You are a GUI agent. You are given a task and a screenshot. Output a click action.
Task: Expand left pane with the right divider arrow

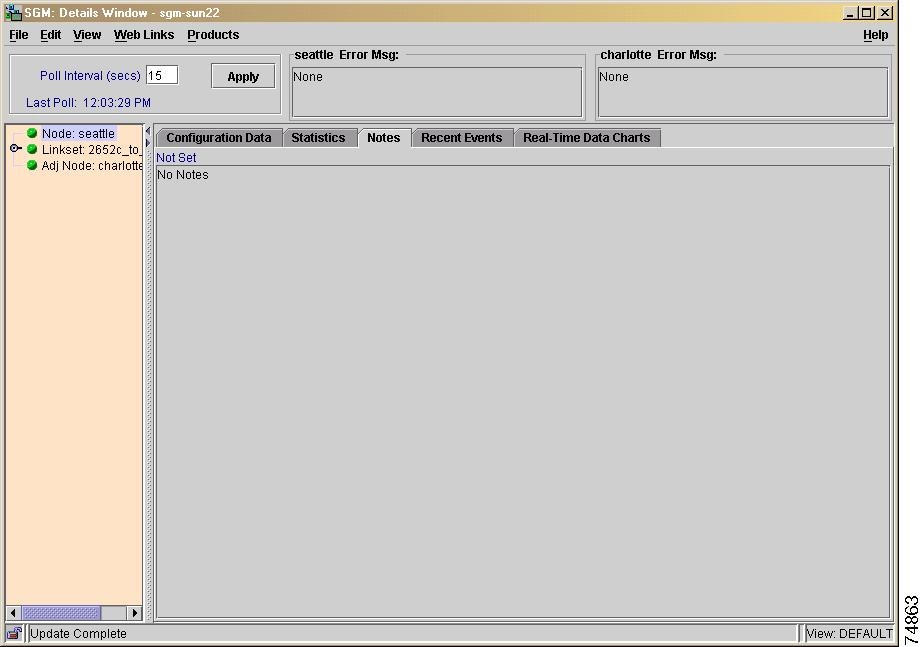click(148, 143)
